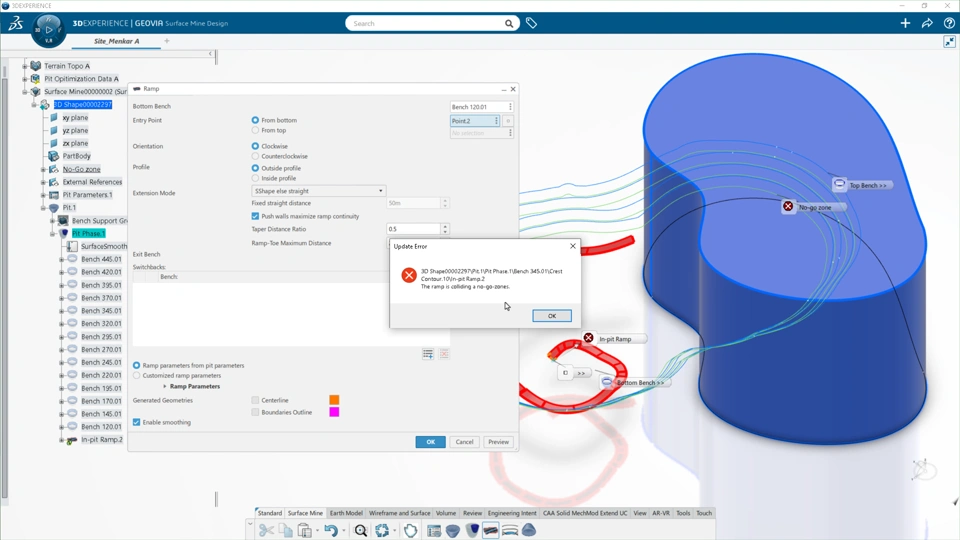The width and height of the screenshot is (960, 540).
Task: Click the No-go zone error marker icon
Action: point(788,206)
